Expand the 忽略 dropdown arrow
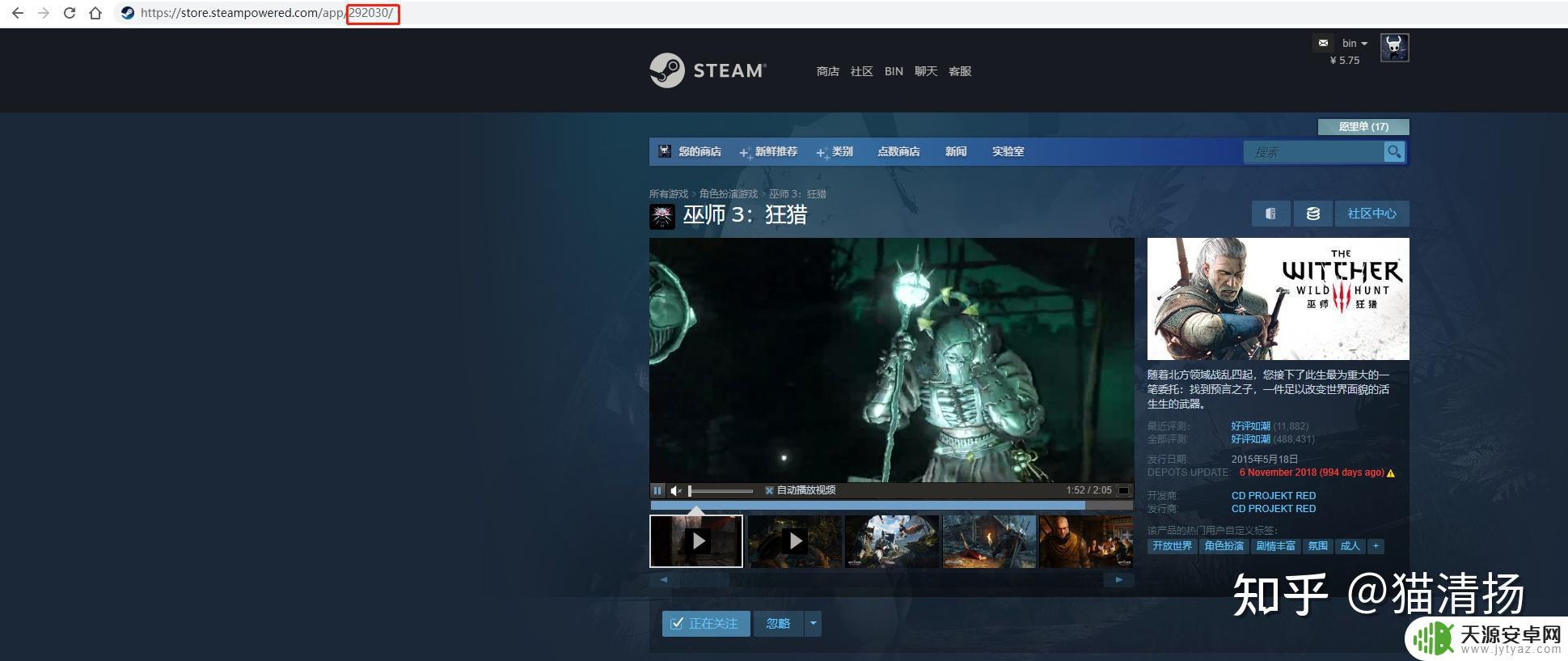Viewport: 1568px width, 661px height. pos(814,623)
